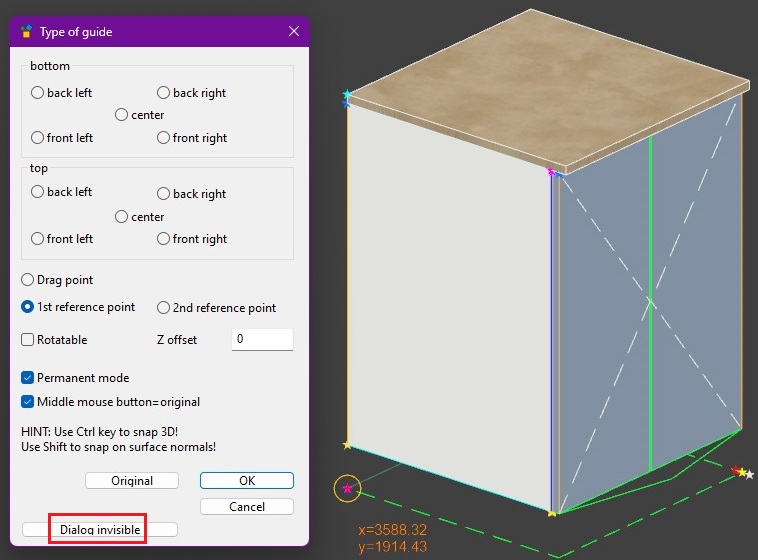The image size is (758, 560).
Task: Enable the Rotatable checkbox
Action: click(x=28, y=339)
